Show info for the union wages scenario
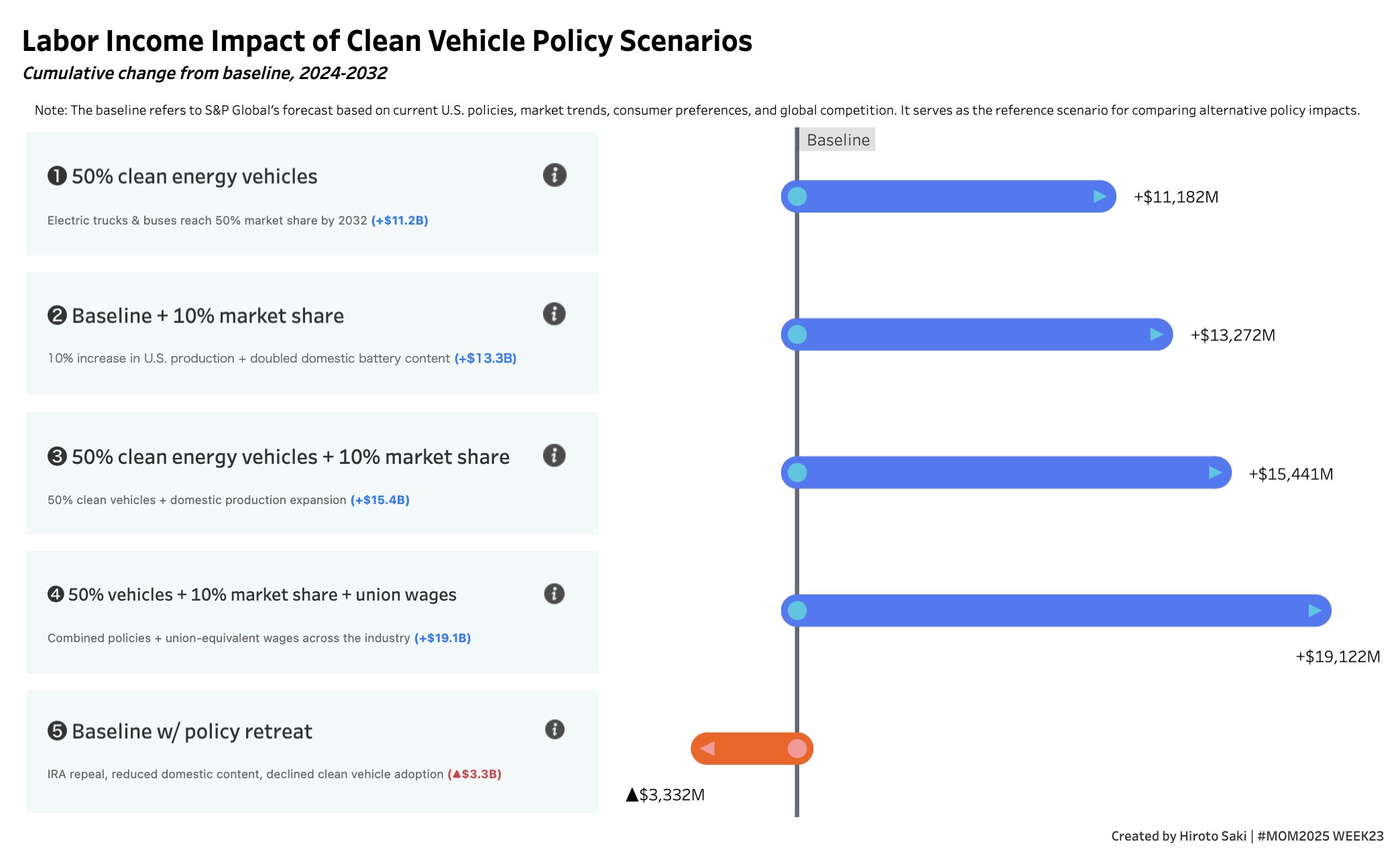Viewport: 1400px width, 858px height. pyautogui.click(x=555, y=594)
